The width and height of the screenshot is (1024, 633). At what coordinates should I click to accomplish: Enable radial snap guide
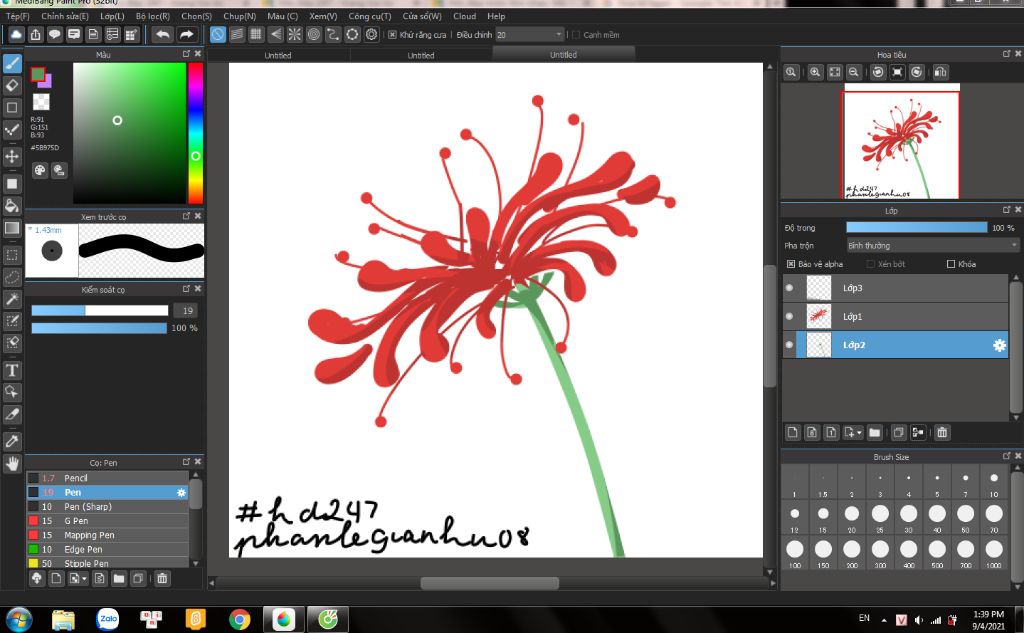[x=295, y=35]
